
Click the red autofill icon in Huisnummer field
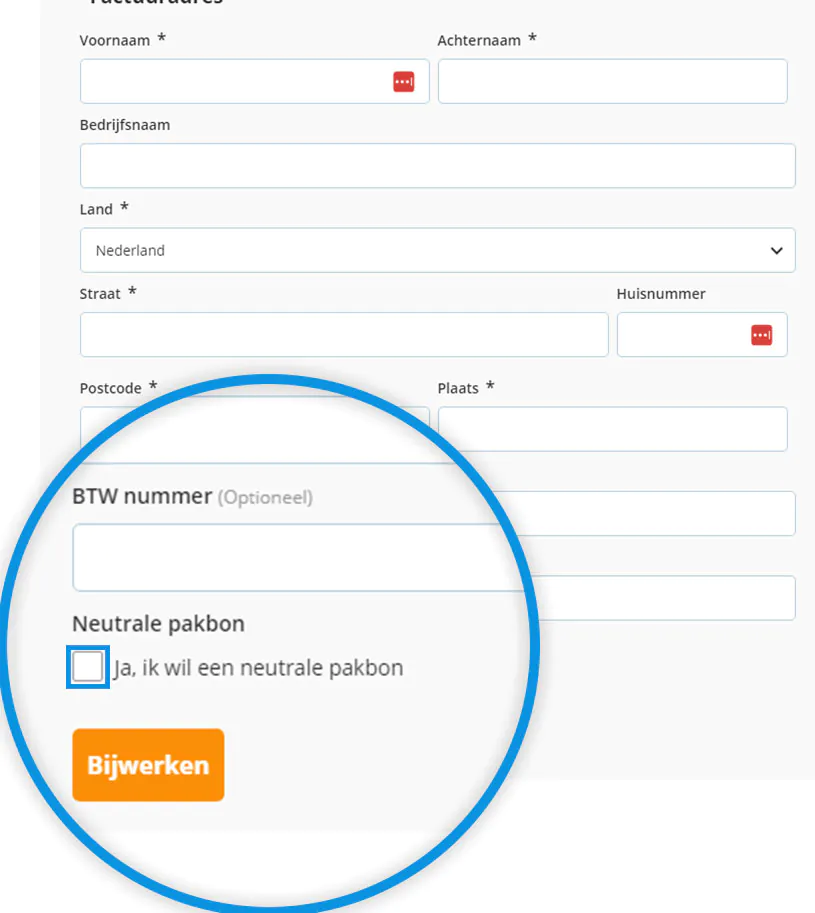tap(761, 335)
